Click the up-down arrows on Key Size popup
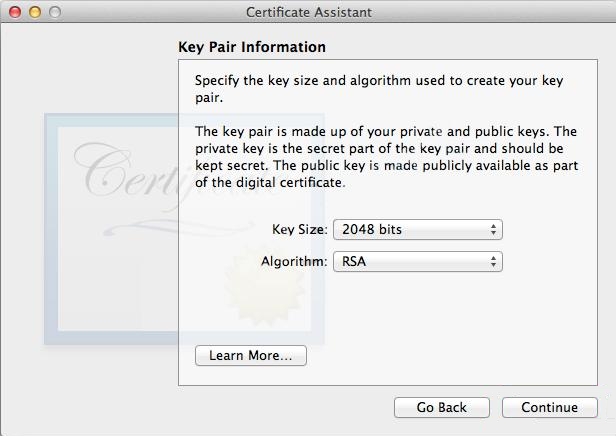This screenshot has width=616, height=436. pyautogui.click(x=493, y=229)
